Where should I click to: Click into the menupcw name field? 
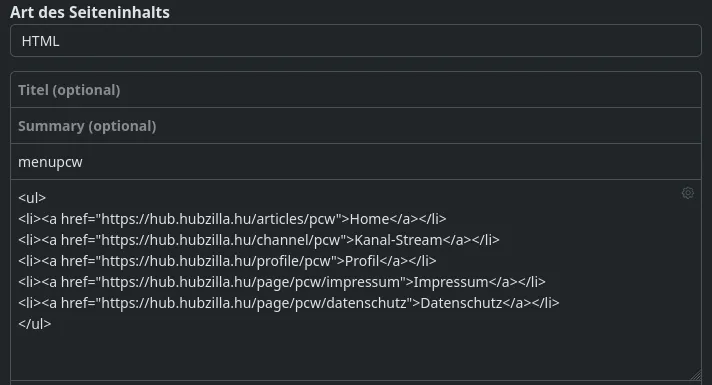coord(356,162)
